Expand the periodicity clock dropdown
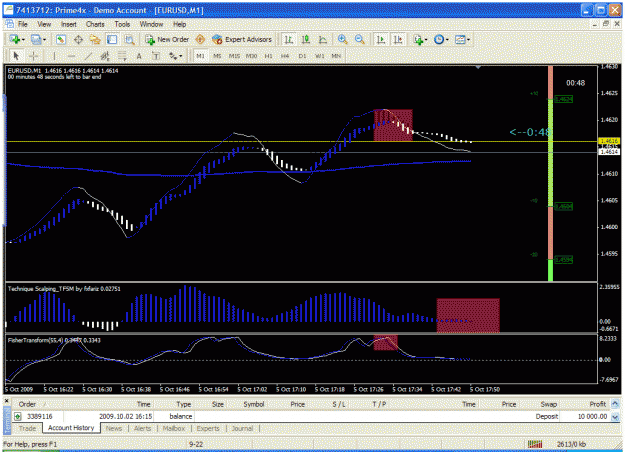This screenshot has height=452, width=625. (x=447, y=40)
